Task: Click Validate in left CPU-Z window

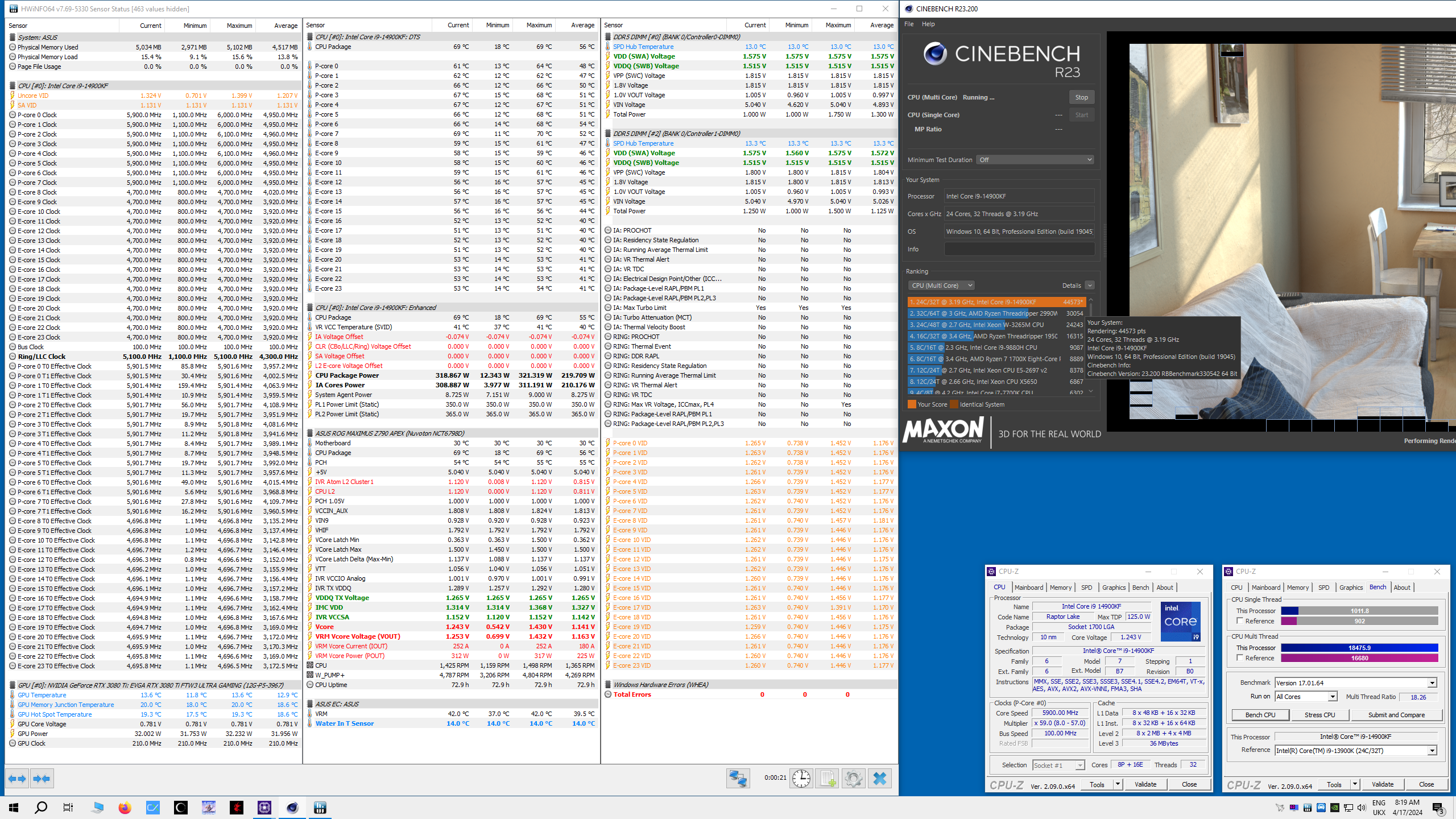Action: (1145, 784)
